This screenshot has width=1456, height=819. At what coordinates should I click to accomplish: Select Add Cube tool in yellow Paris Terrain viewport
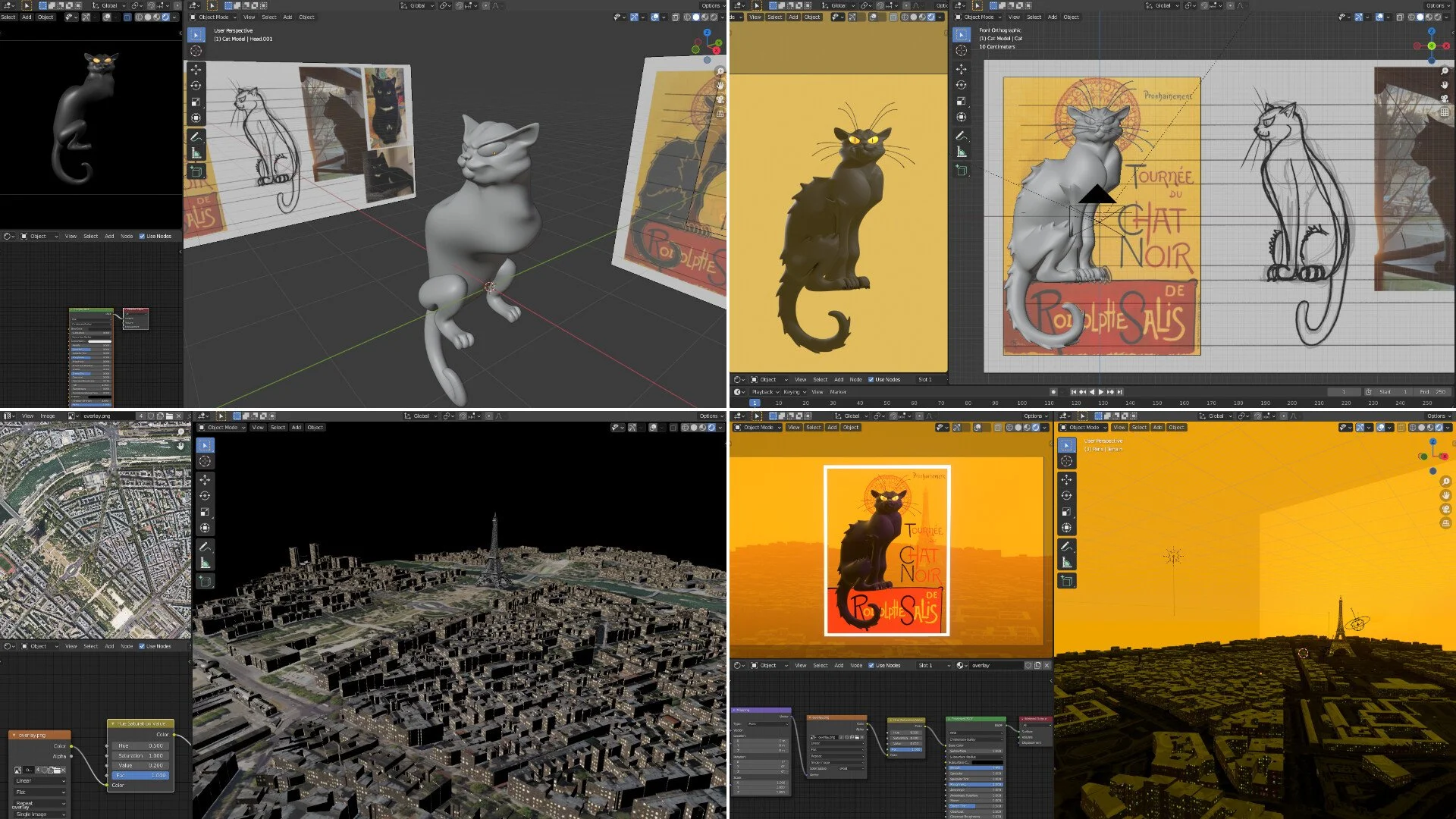1066,581
